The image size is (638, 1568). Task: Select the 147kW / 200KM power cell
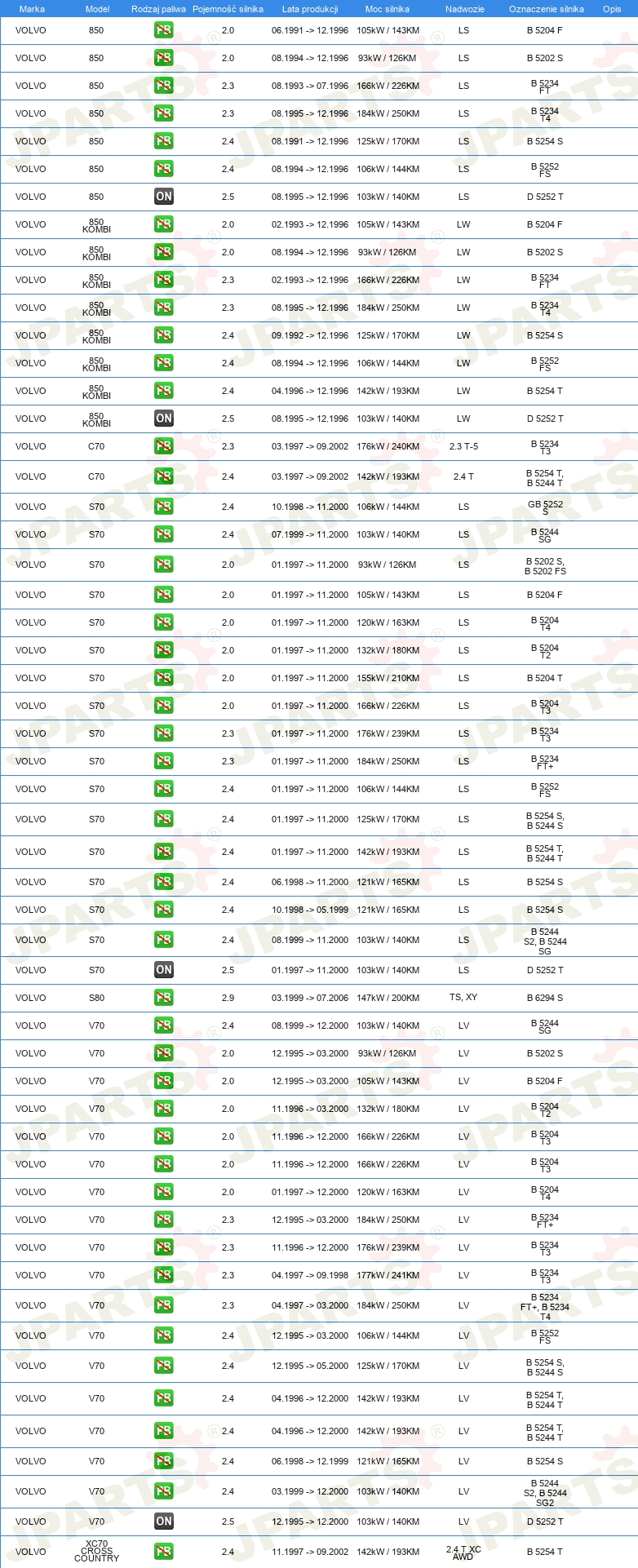(388, 998)
